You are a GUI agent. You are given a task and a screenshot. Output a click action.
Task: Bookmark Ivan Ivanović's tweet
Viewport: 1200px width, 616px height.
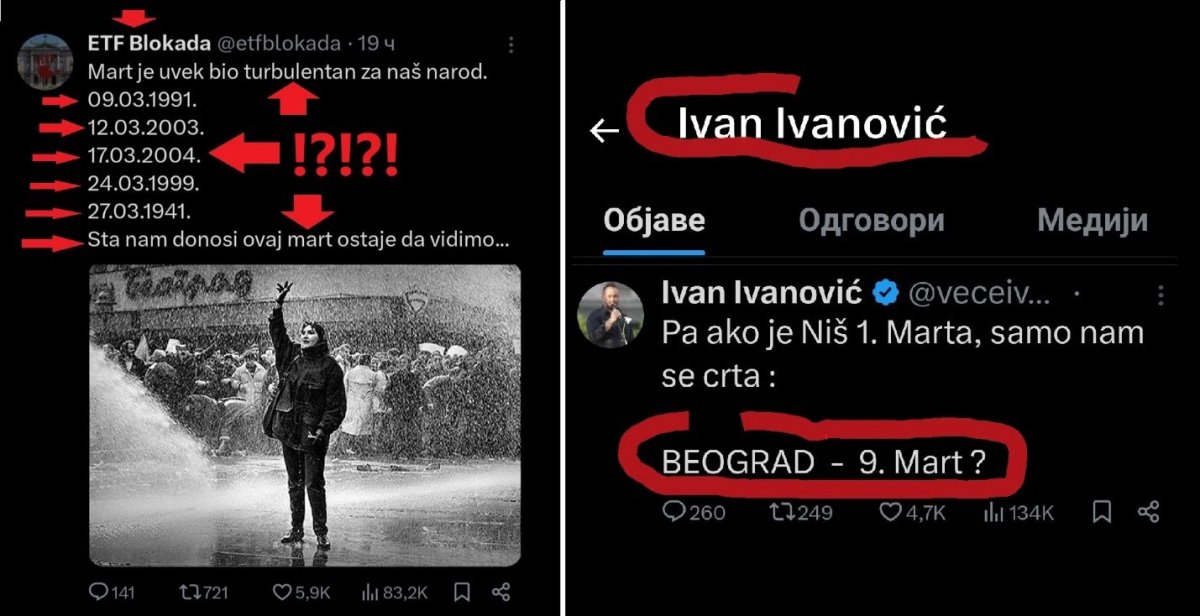[1101, 512]
